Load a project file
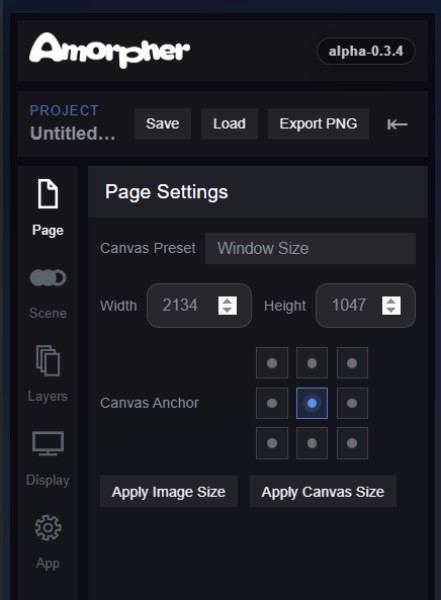The width and height of the screenshot is (441, 600). (x=229, y=124)
